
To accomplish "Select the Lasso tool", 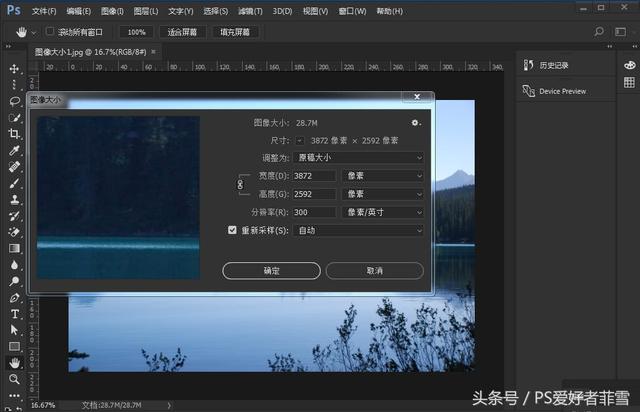I will coord(14,101).
